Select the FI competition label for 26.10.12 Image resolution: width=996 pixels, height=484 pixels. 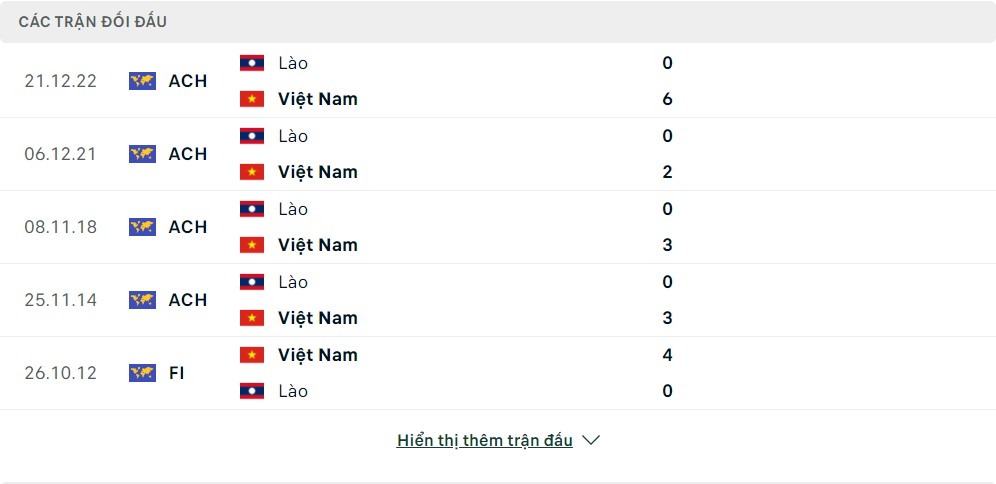[x=177, y=373]
